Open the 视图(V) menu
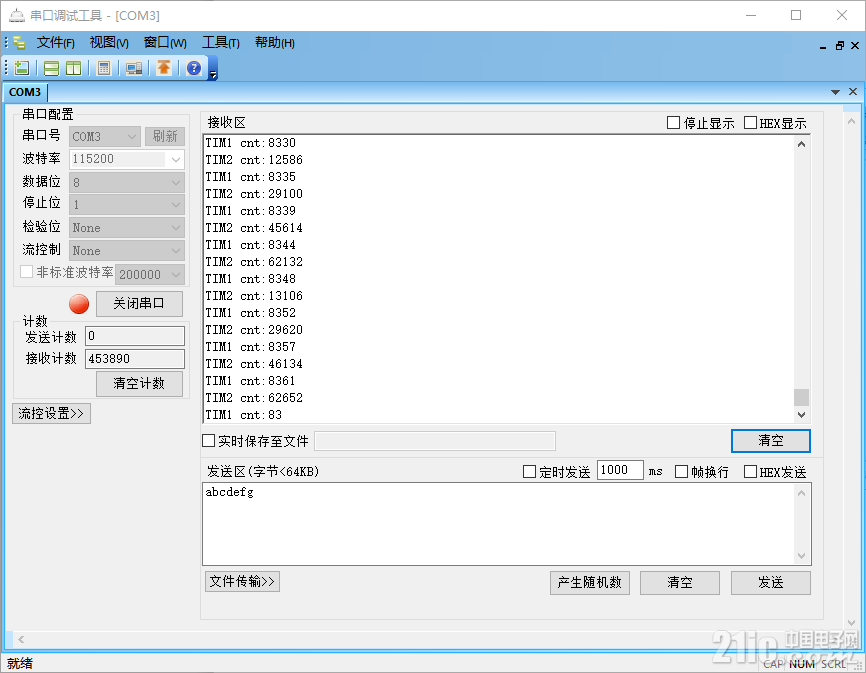This screenshot has width=866, height=673. (x=109, y=43)
